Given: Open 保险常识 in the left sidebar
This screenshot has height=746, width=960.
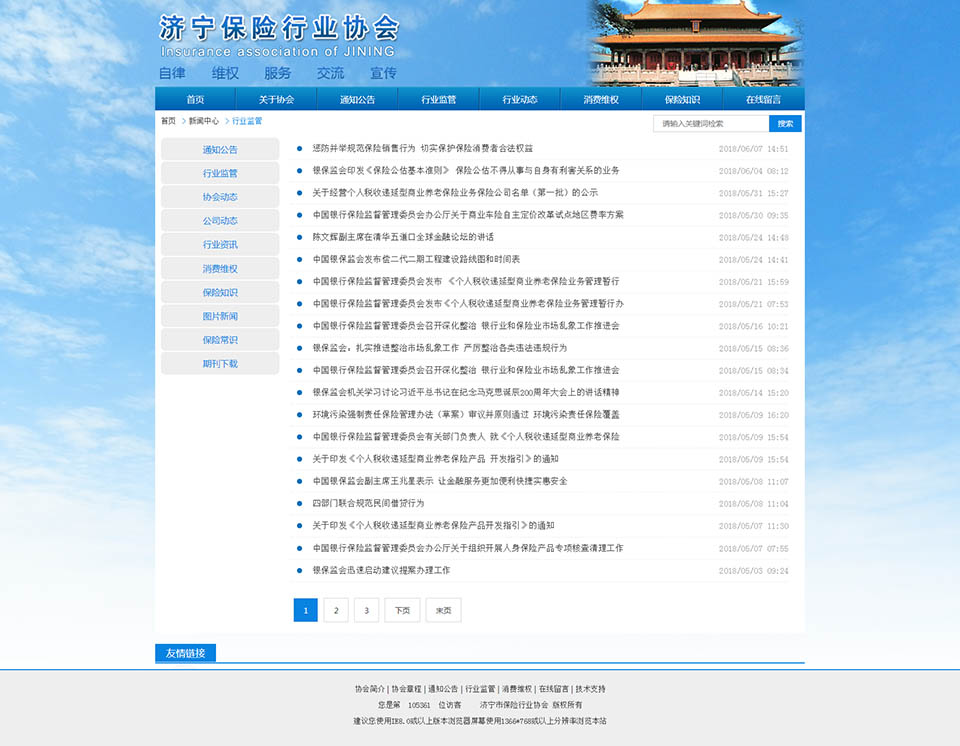Looking at the screenshot, I should pyautogui.click(x=220, y=340).
